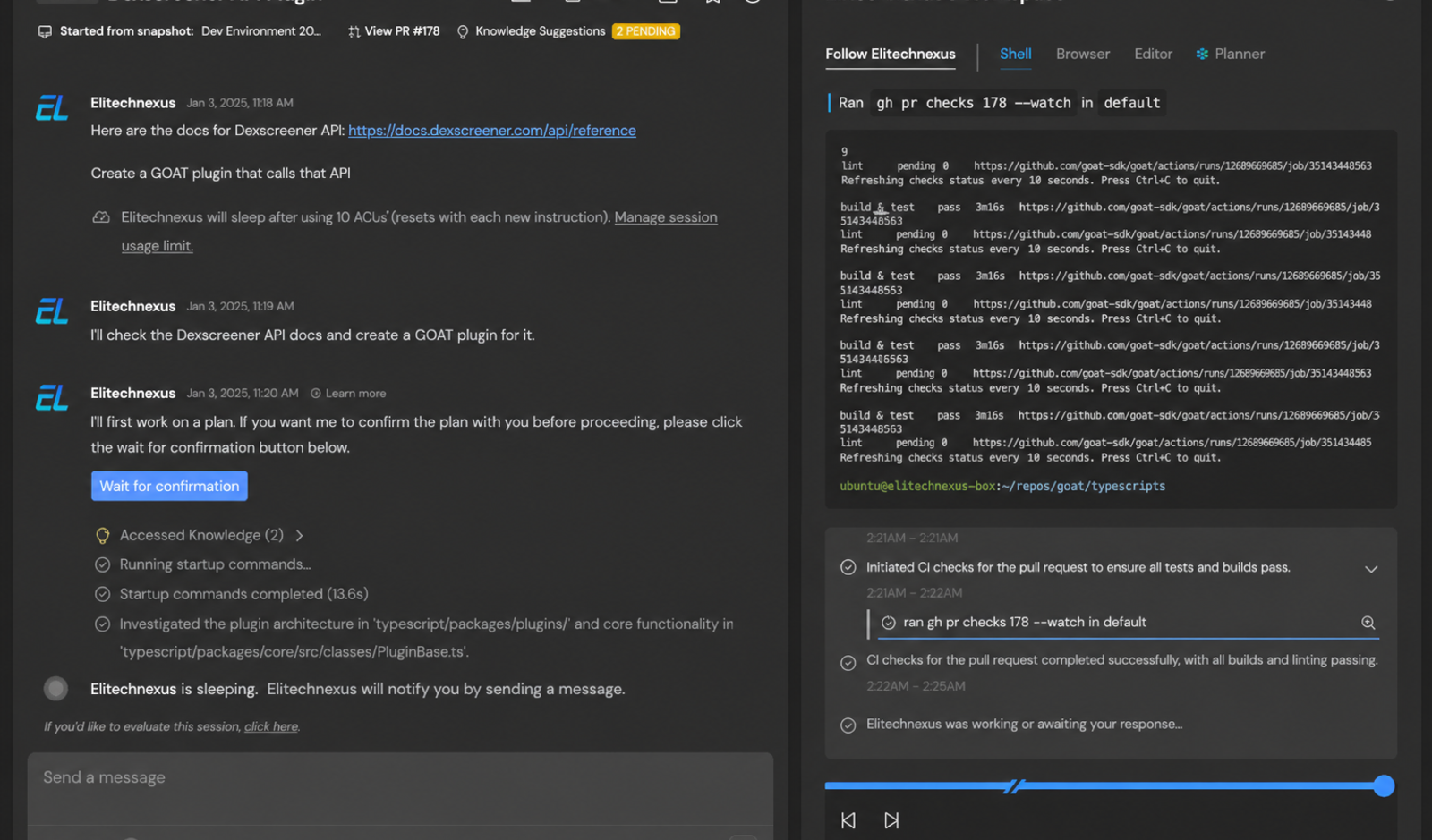Click the check icon beside 'Startup commands completed'

pyautogui.click(x=103, y=594)
